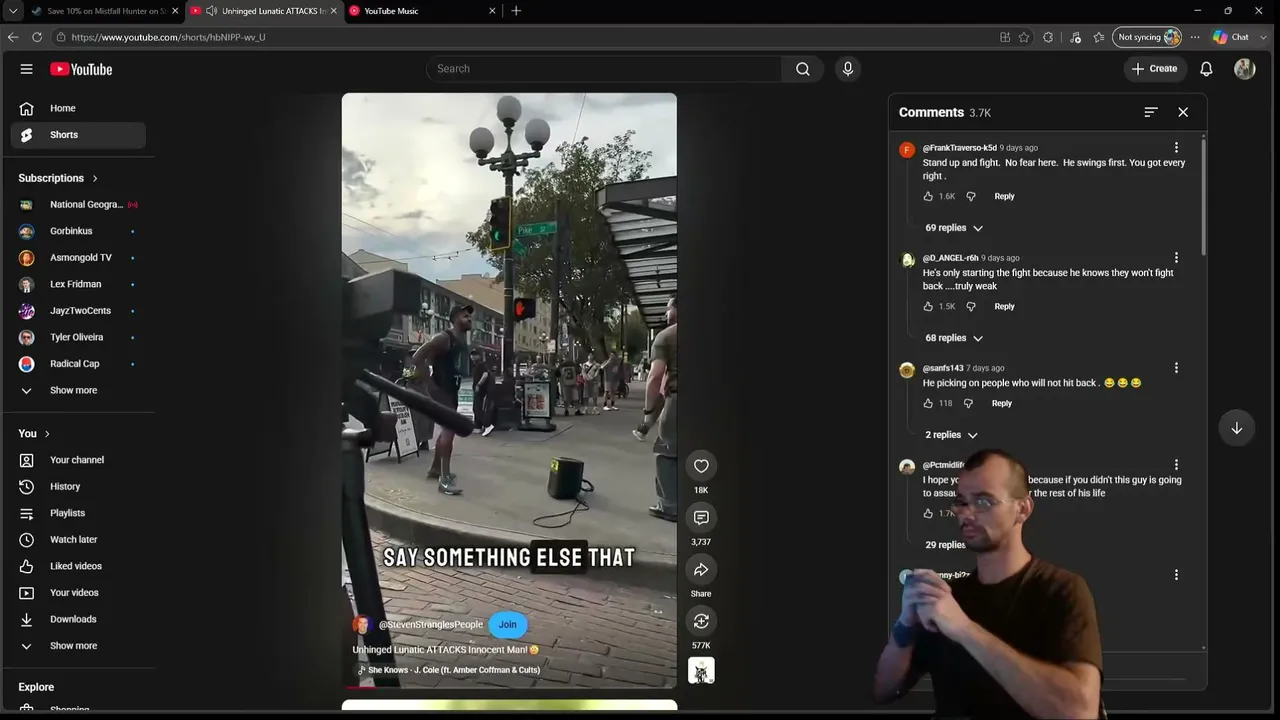Open Home in the sidebar
The image size is (1280, 720).
tap(78, 108)
